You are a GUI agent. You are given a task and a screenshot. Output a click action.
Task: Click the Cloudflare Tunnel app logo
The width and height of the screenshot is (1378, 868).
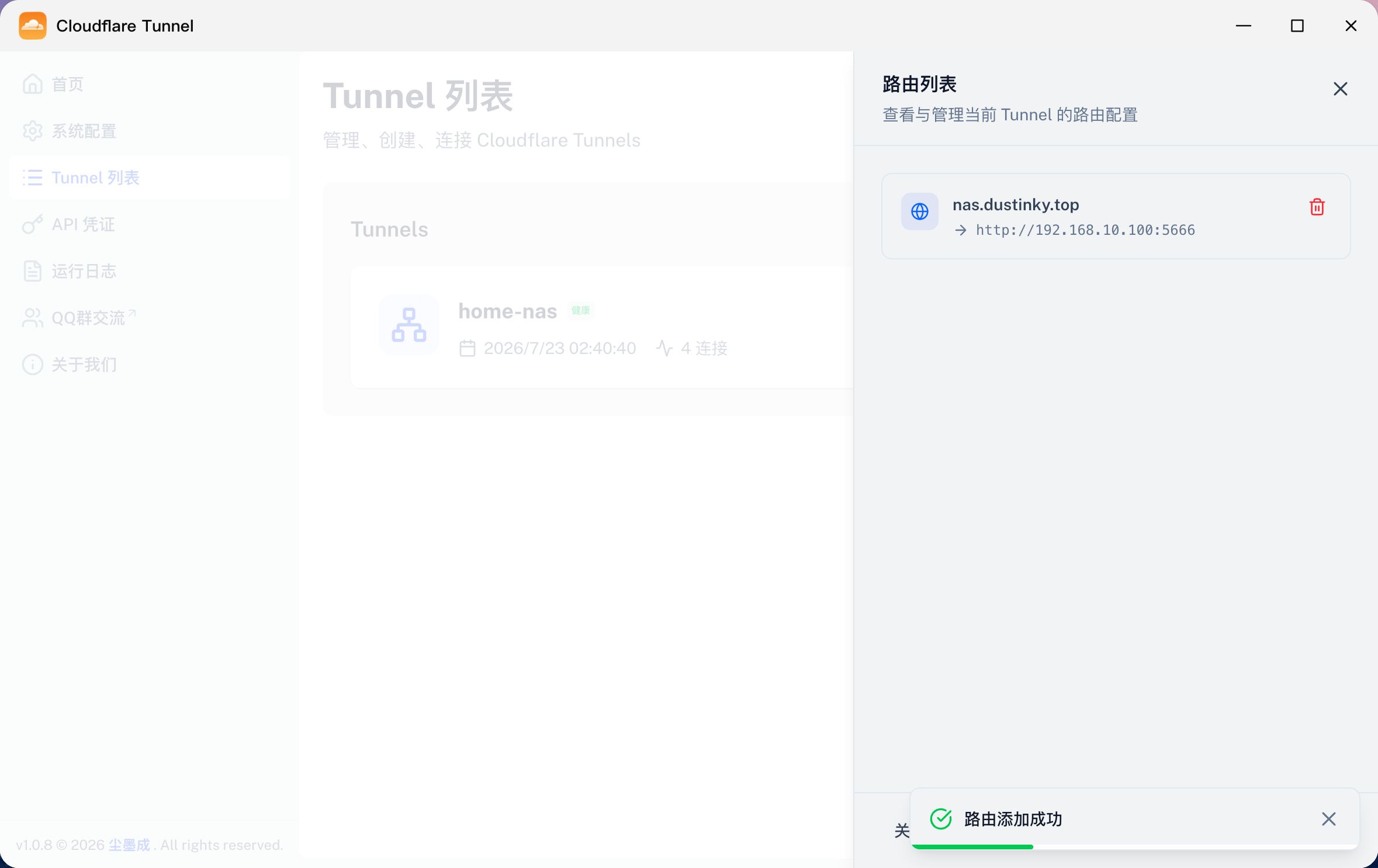pos(33,26)
